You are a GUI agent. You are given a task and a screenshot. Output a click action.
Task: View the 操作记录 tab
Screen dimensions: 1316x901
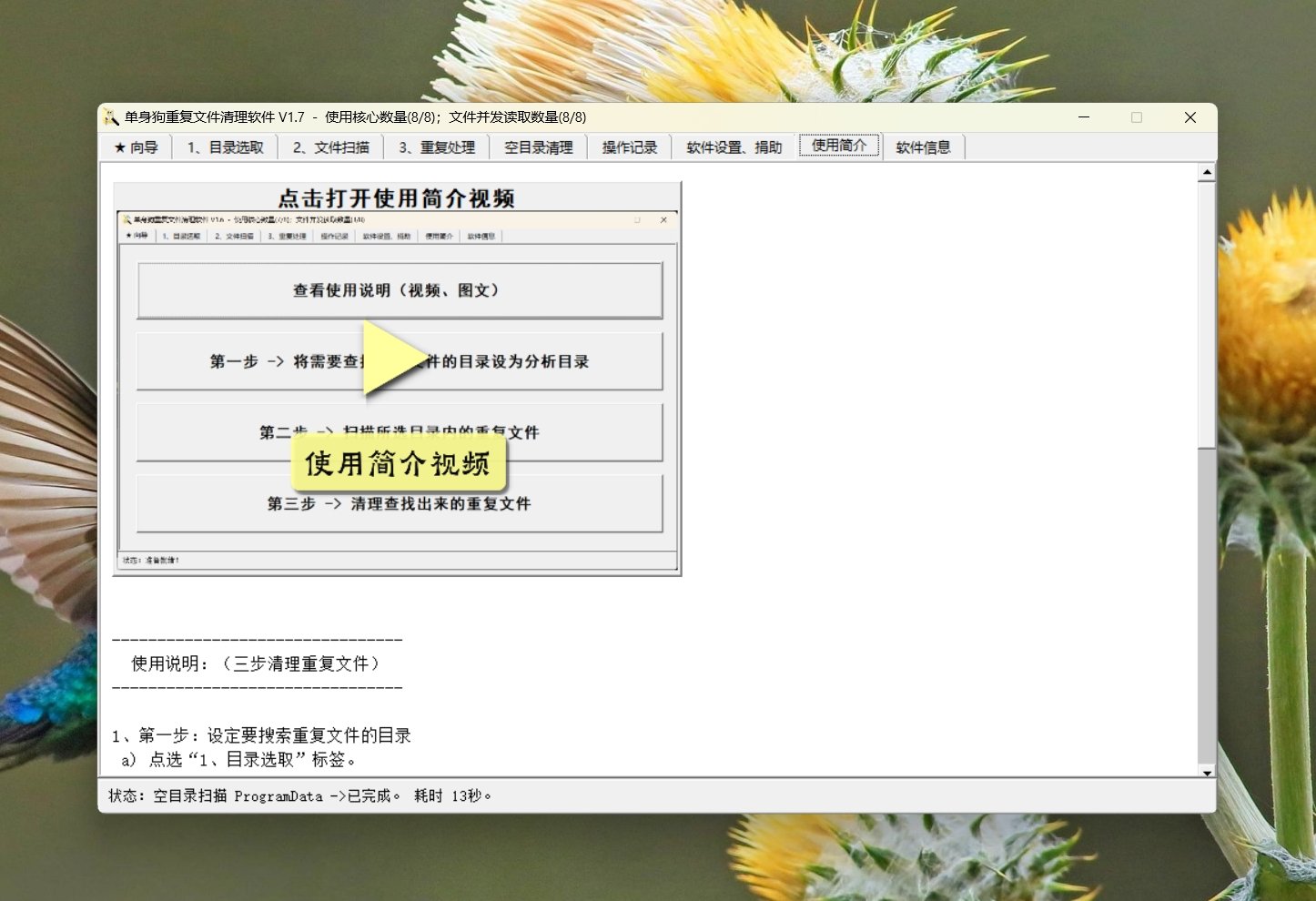(x=629, y=147)
